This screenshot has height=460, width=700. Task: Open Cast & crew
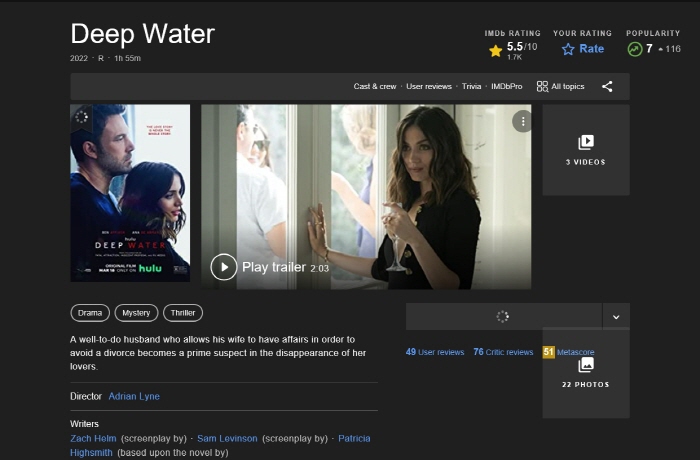pos(375,86)
